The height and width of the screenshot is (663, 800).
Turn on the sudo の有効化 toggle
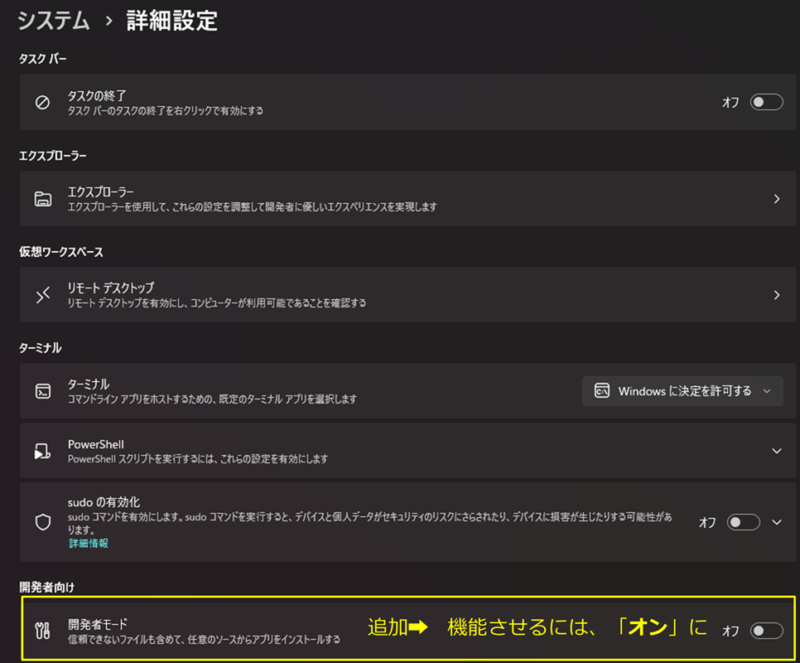[743, 522]
